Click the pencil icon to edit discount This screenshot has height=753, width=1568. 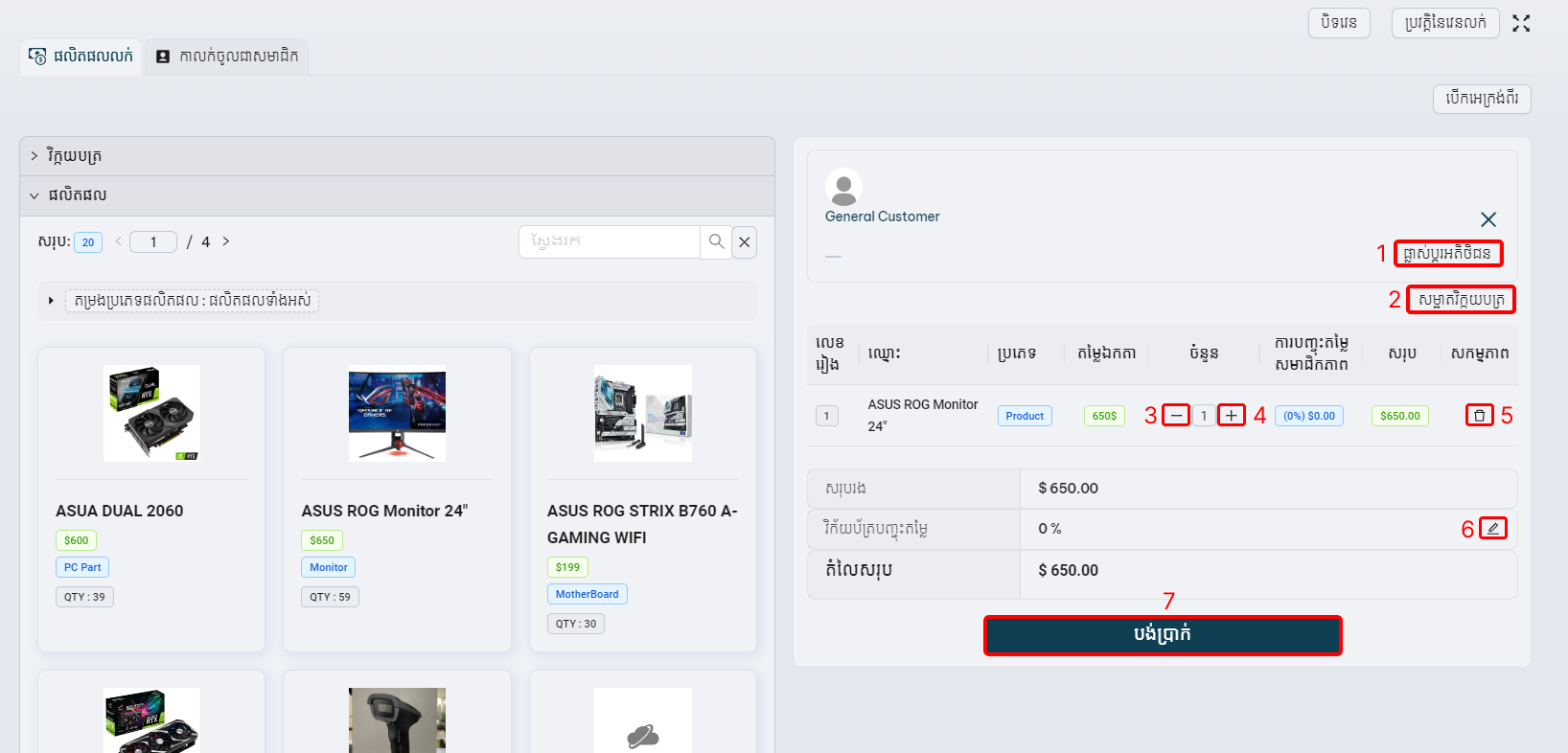point(1492,529)
